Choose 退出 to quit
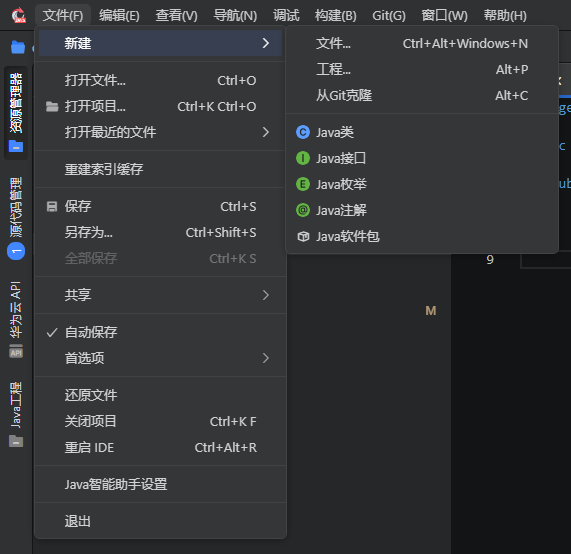Screen dimensions: 571x554 pos(161,522)
